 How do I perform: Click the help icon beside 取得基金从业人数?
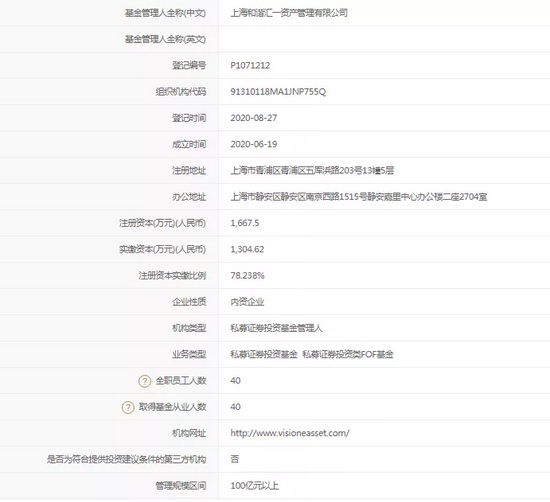128,407
